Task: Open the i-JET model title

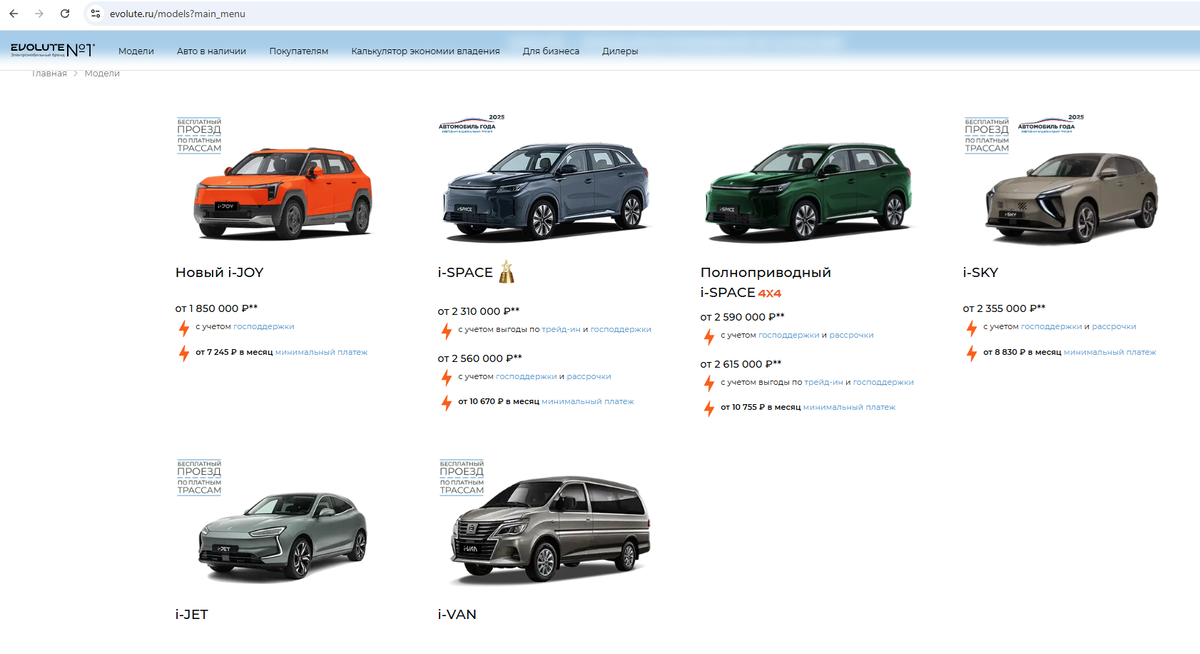Action: tap(191, 614)
